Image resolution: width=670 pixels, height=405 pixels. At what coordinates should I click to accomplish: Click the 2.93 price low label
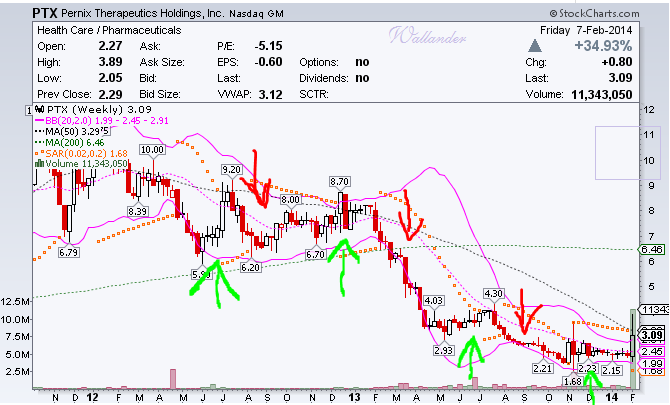[x=443, y=350]
